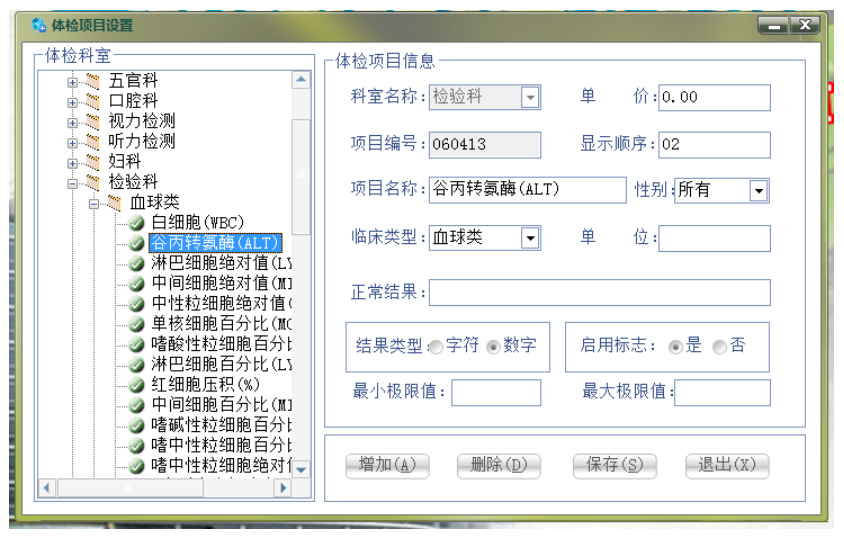Select the 口腔科 department row

coord(133,101)
